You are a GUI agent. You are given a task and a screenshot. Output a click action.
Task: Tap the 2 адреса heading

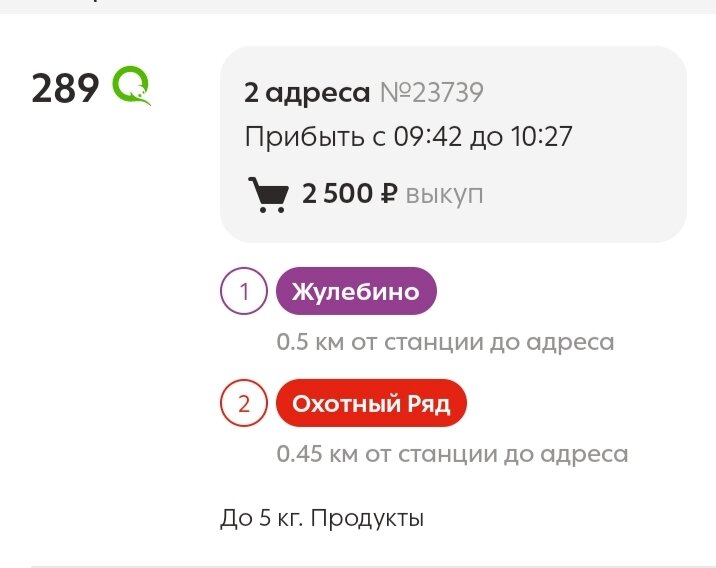pyautogui.click(x=307, y=93)
